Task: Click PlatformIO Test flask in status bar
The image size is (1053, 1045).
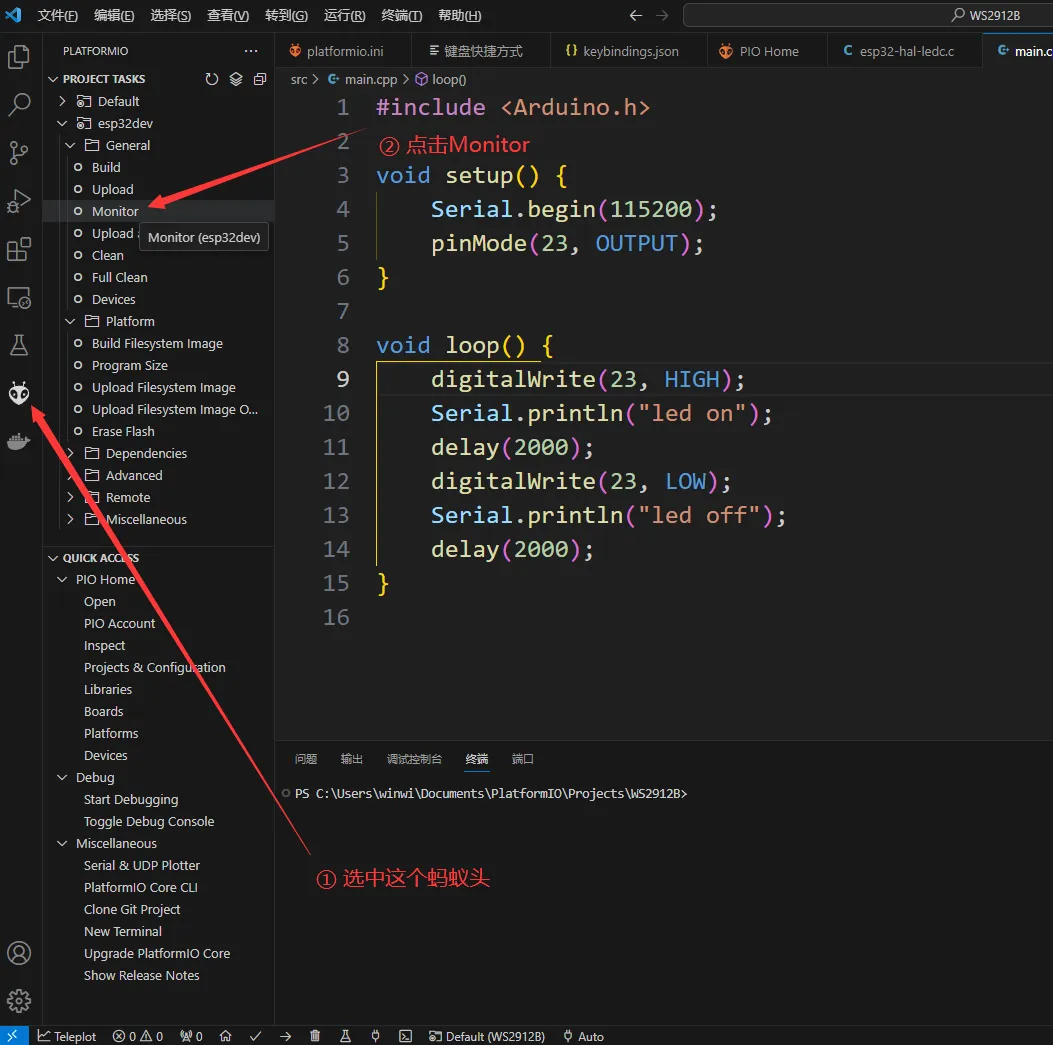Action: 345,1036
